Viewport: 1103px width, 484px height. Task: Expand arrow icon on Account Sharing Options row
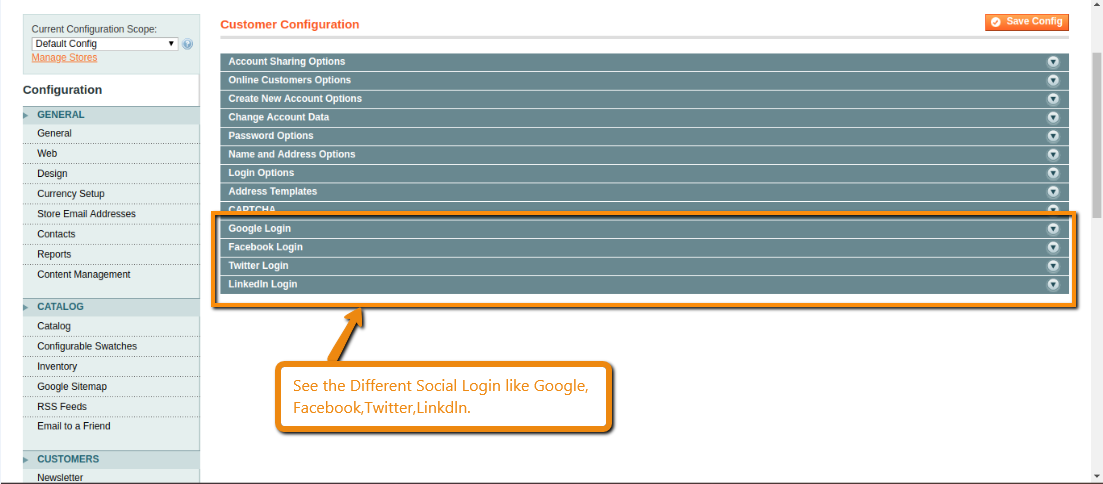1053,62
